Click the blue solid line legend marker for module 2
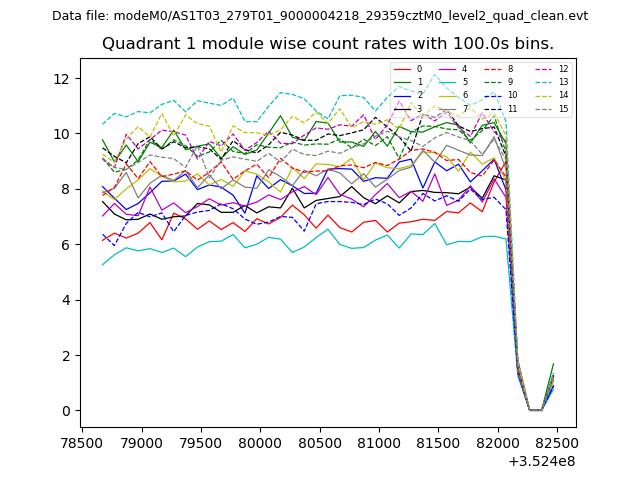The image size is (640, 480). (x=402, y=95)
